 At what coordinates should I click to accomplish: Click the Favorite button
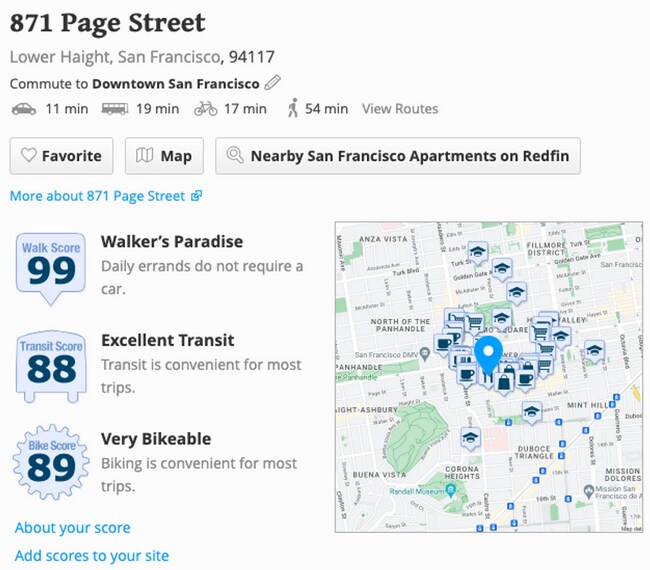61,156
